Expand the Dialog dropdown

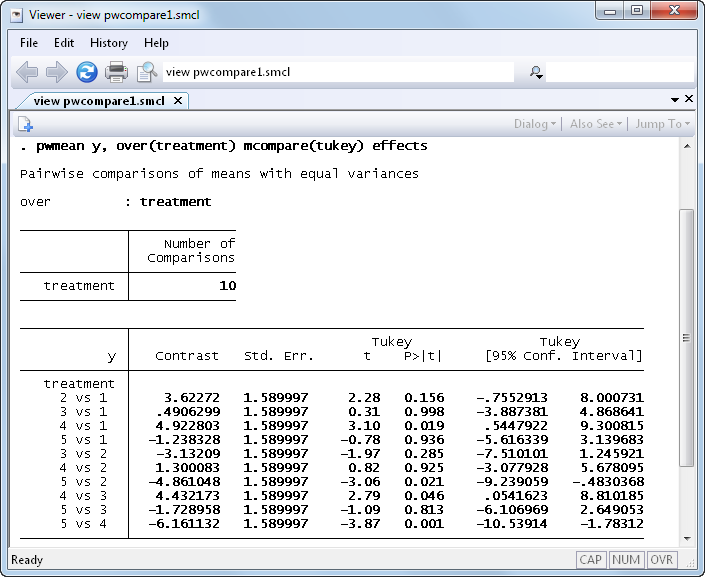tap(535, 124)
